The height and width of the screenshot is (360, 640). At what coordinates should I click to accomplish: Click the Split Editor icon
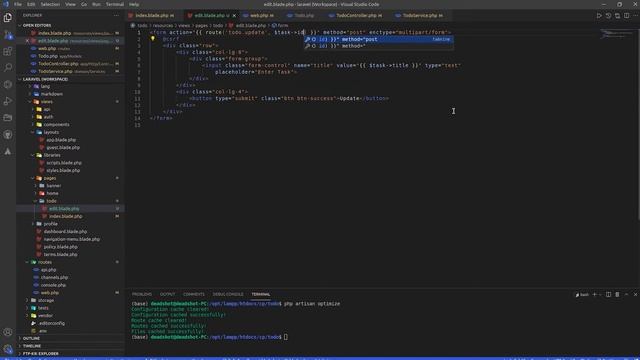click(627, 16)
